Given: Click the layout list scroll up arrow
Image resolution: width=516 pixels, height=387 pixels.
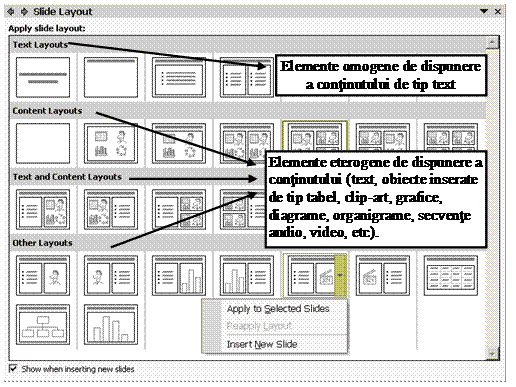Looking at the screenshot, I should (492, 43).
